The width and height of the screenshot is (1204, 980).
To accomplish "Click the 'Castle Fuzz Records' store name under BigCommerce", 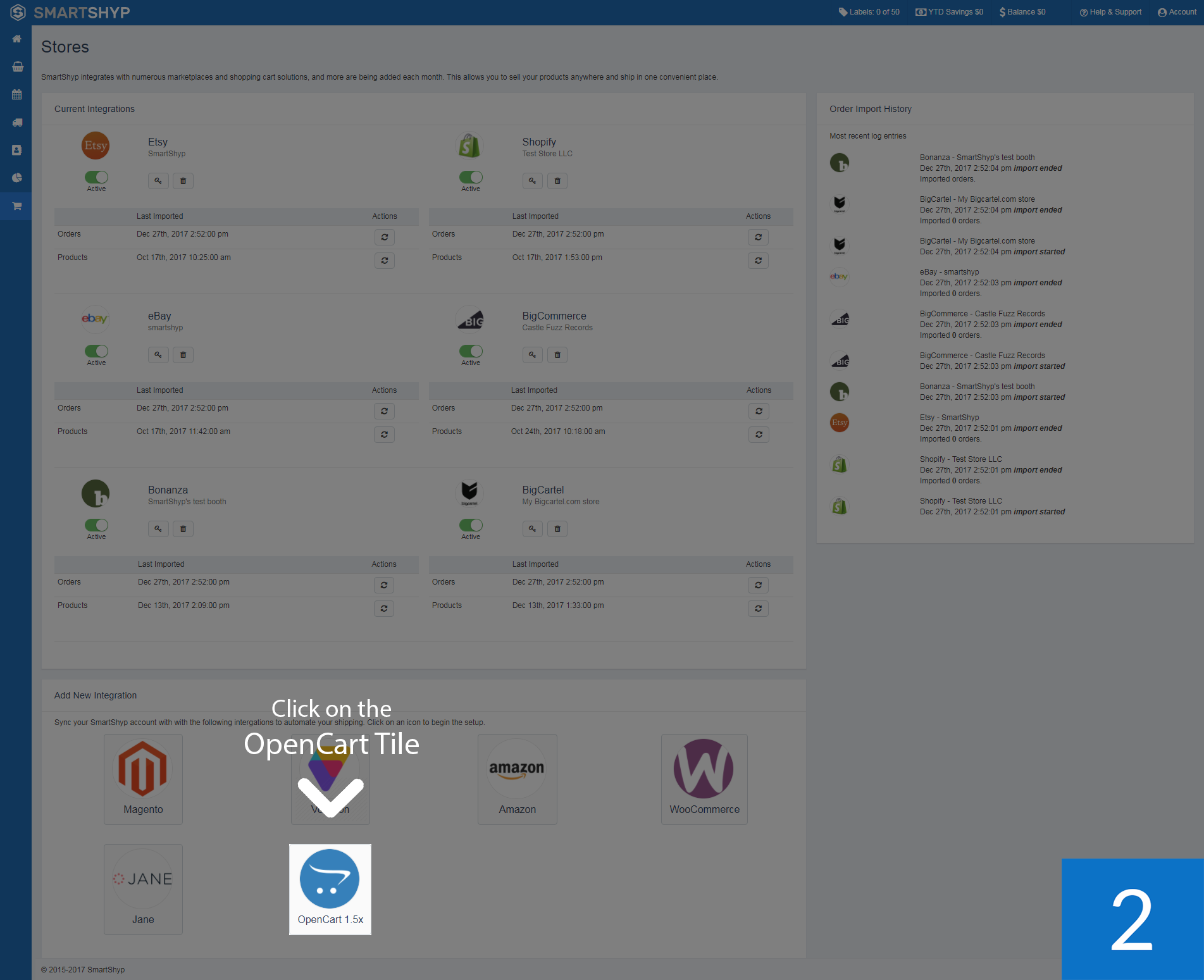I will [557, 328].
